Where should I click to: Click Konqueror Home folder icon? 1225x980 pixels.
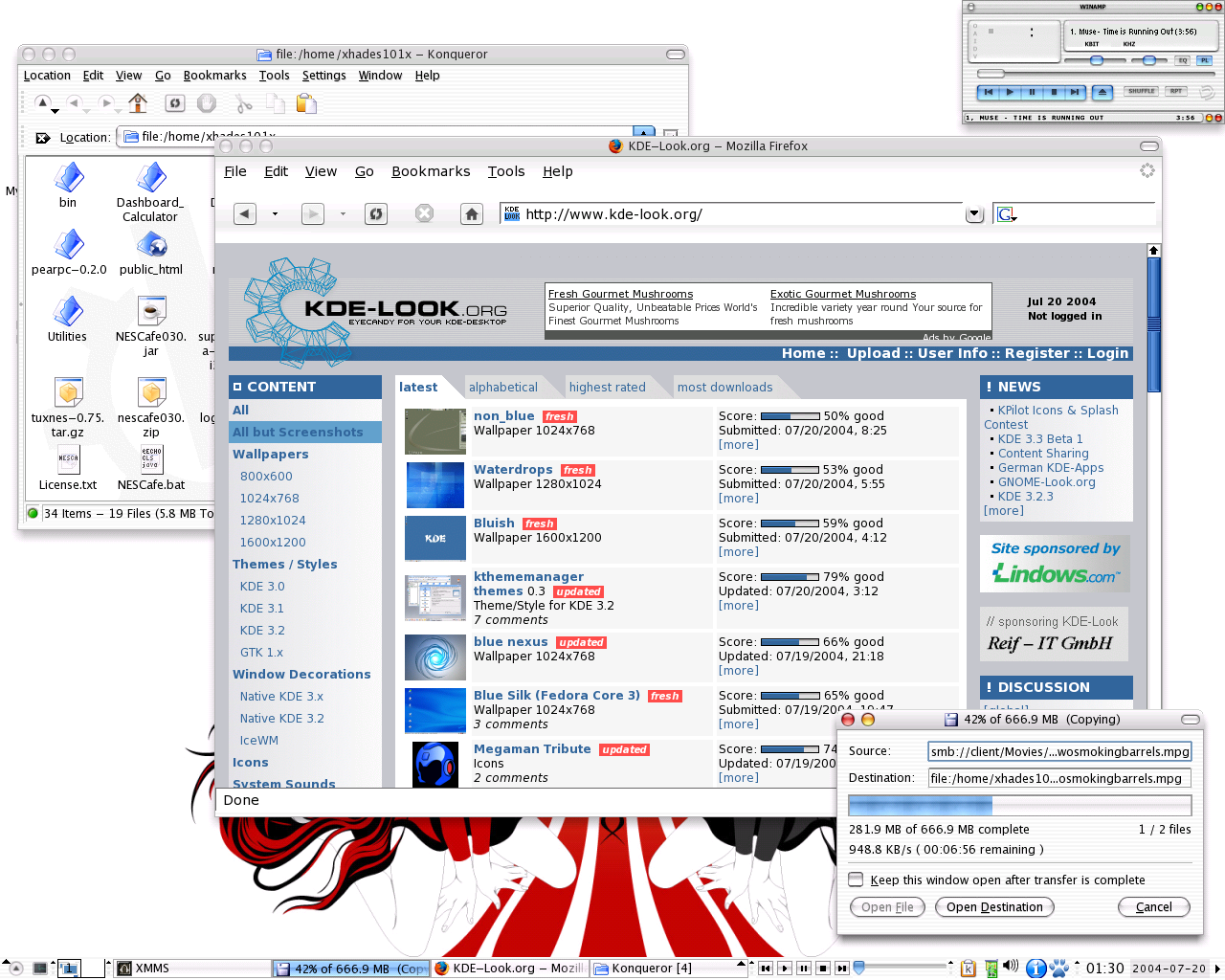pyautogui.click(x=139, y=102)
